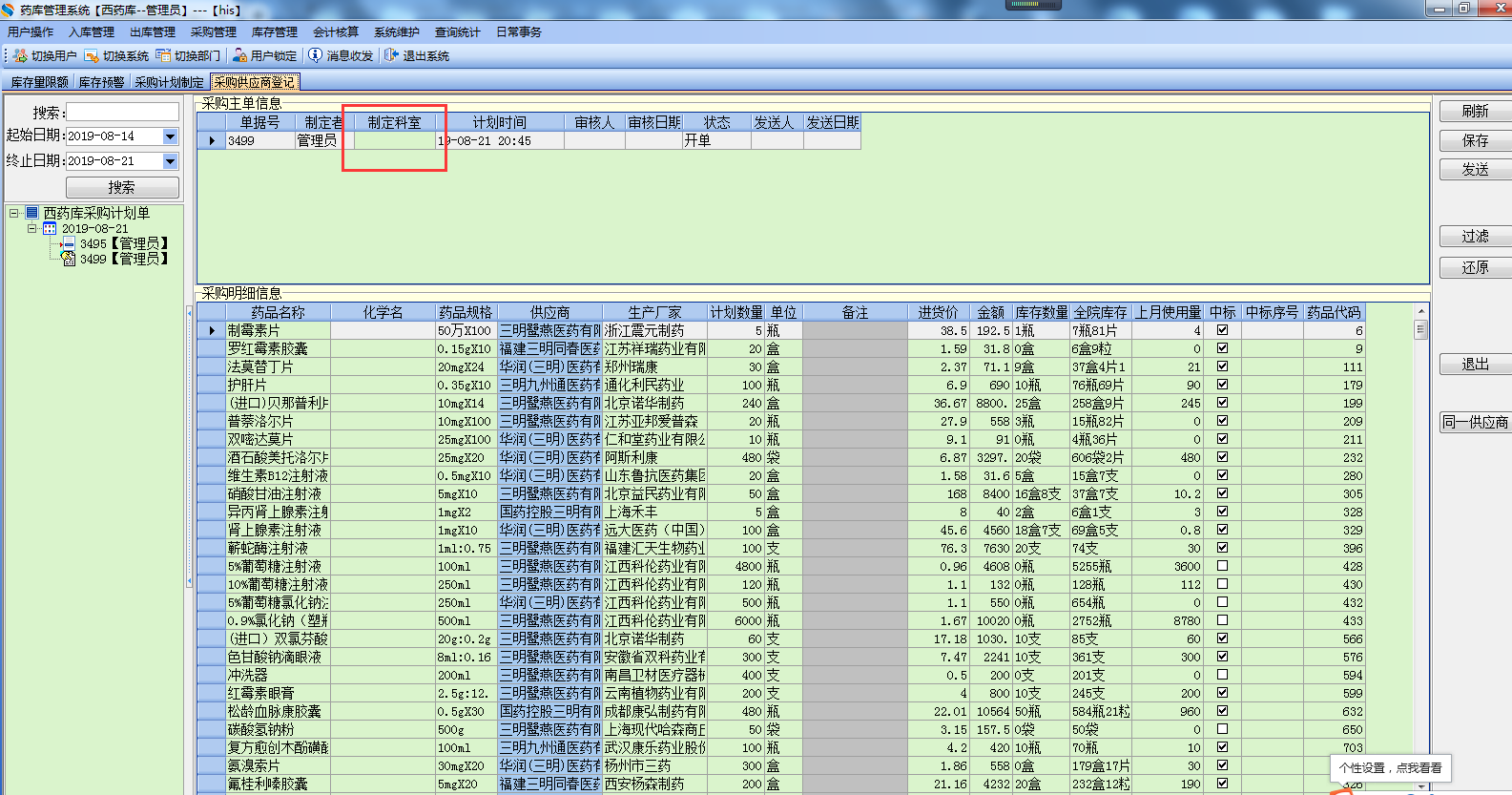Click into the 搜索 text field
This screenshot has height=795, width=1512.
point(122,112)
